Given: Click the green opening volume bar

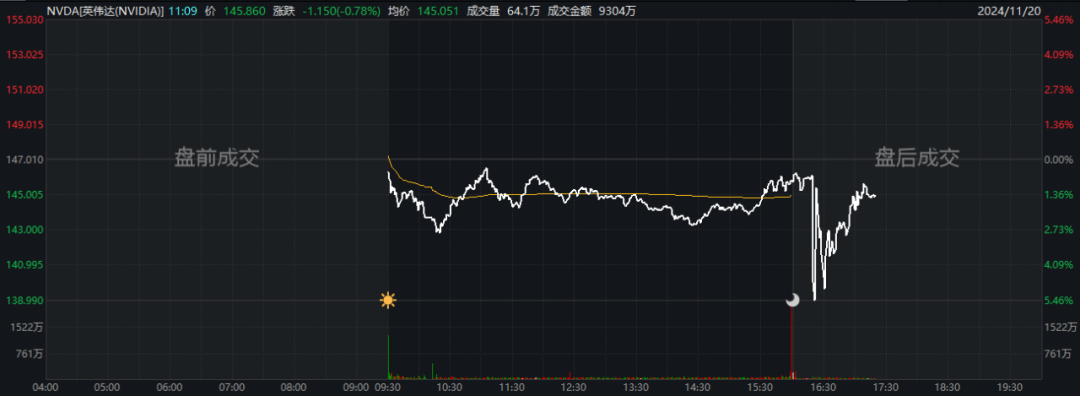Looking at the screenshot, I should pyautogui.click(x=388, y=357).
